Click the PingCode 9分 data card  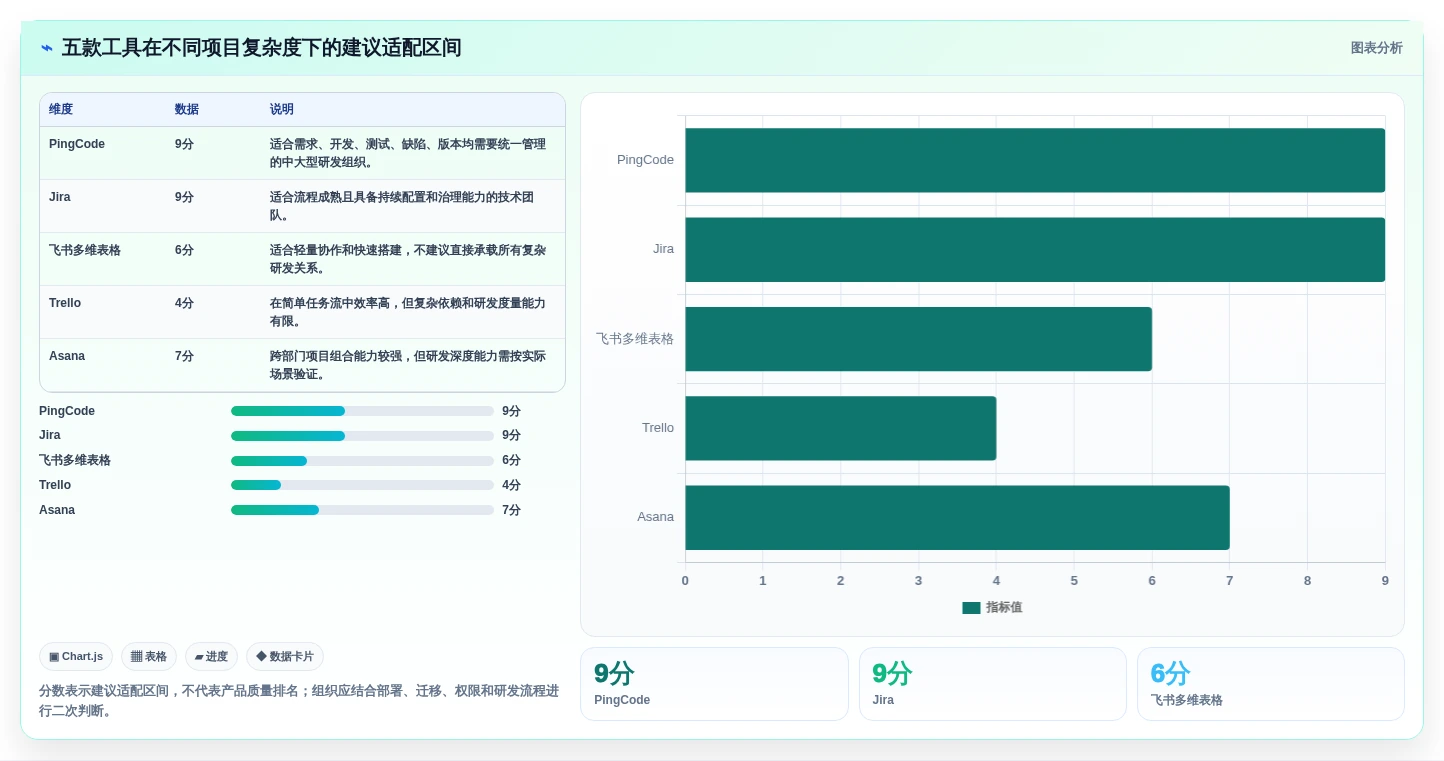click(x=714, y=684)
